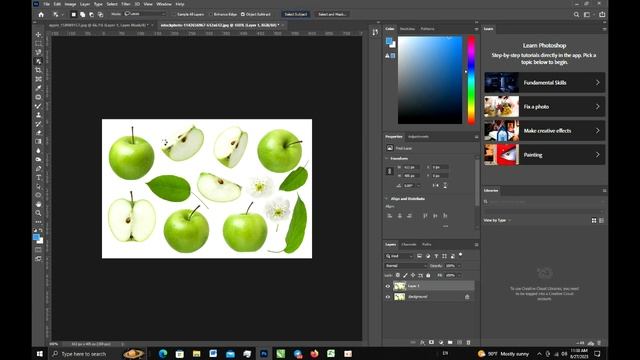Select the History Brush tool

click(38, 124)
